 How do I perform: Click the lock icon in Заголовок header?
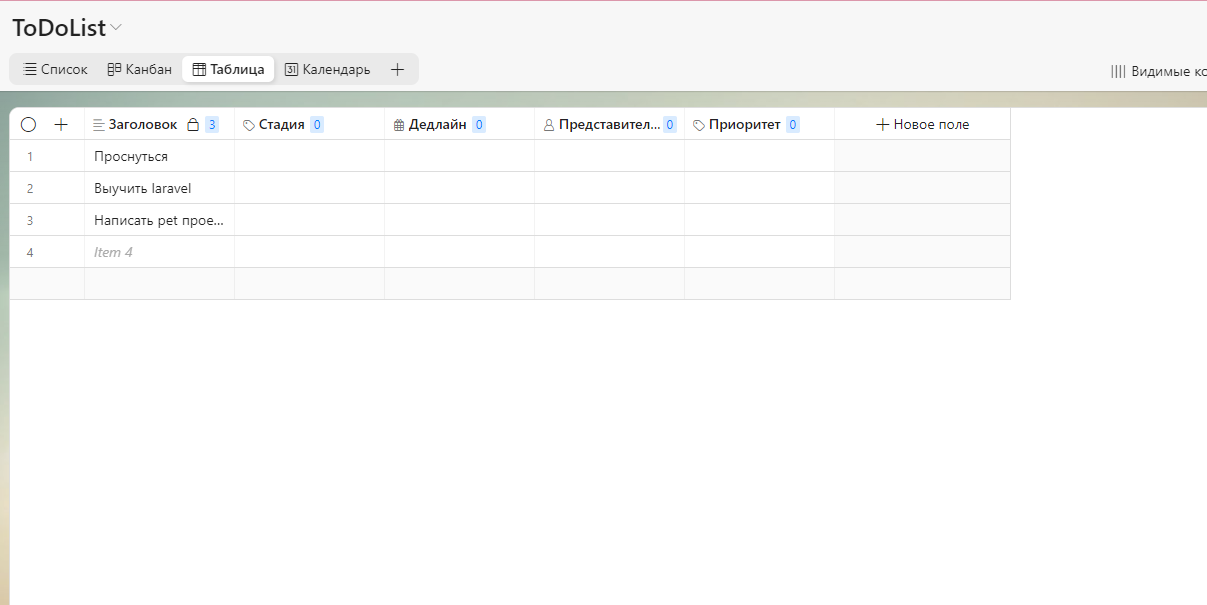click(x=193, y=125)
